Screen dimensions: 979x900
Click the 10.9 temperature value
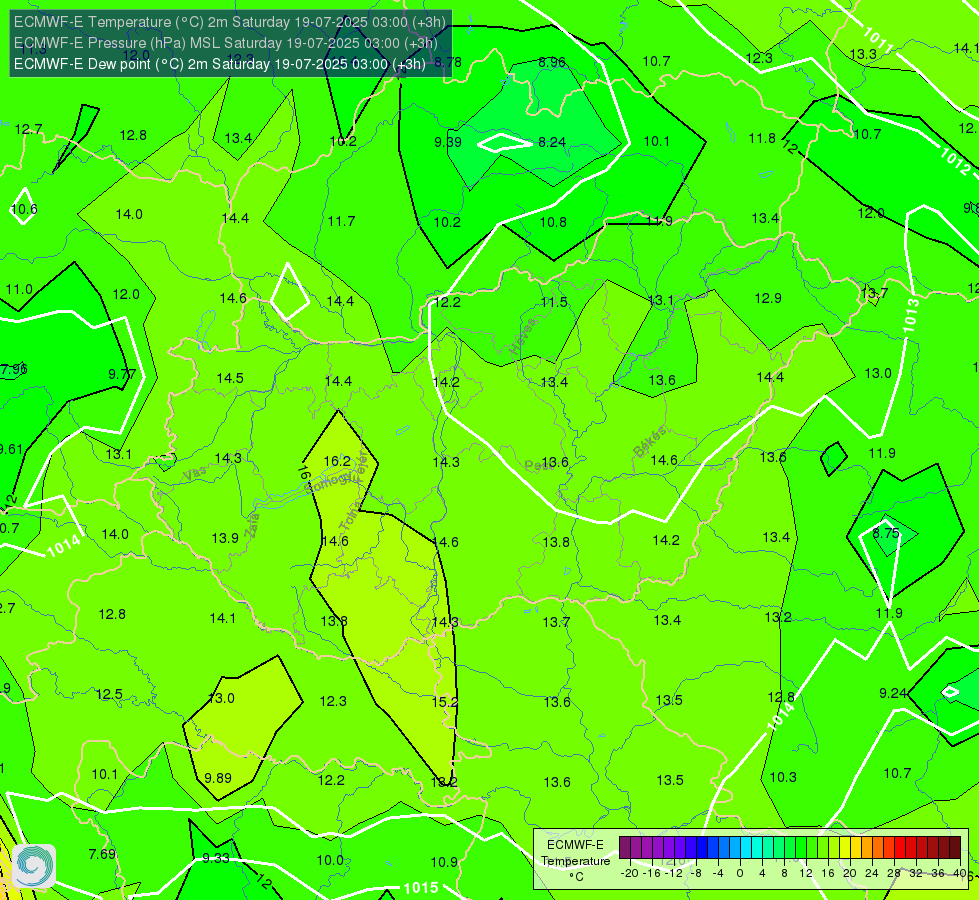444,863
